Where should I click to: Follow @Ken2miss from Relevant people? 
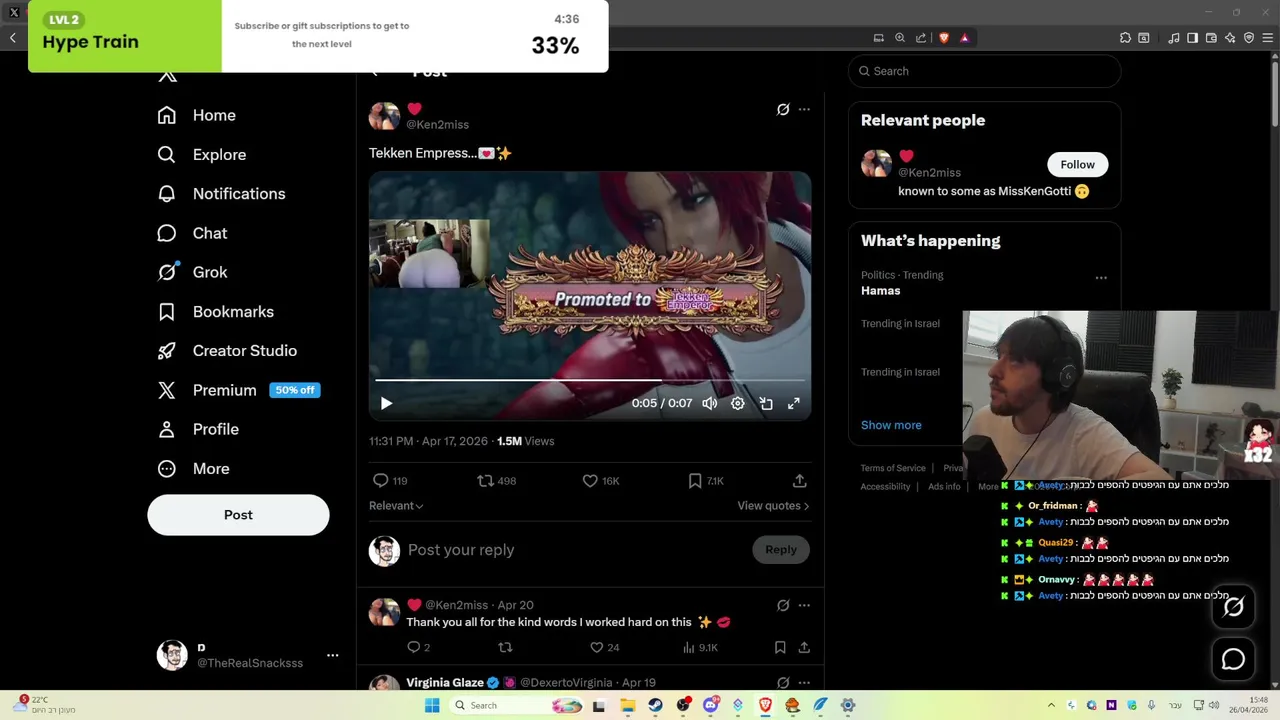click(x=1077, y=164)
